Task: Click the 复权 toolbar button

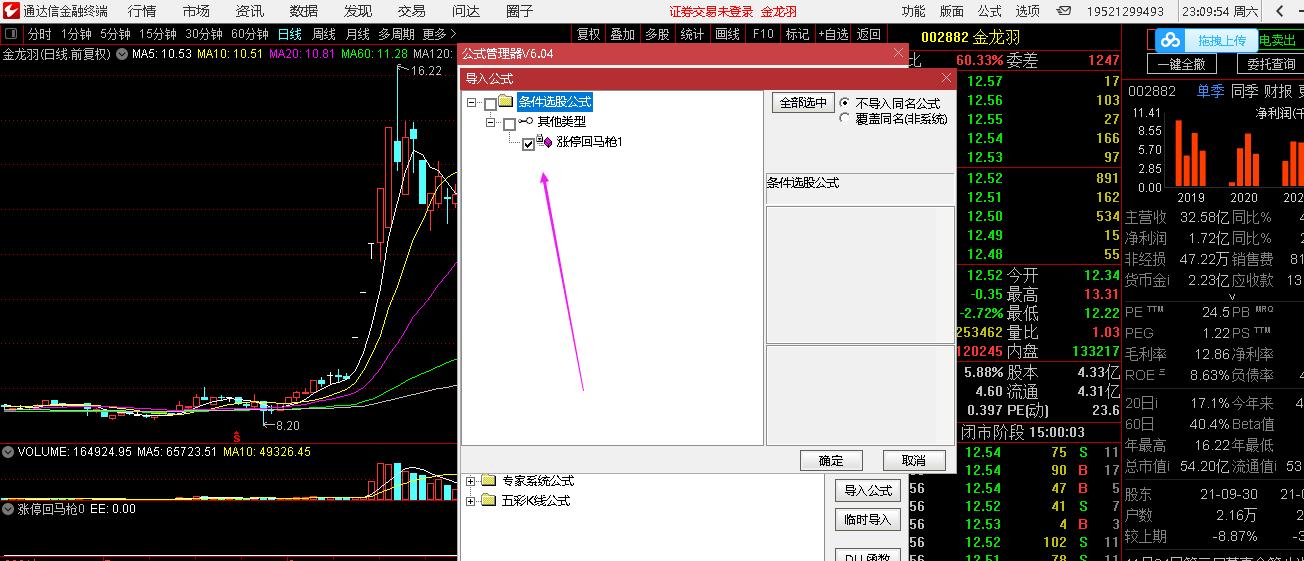Action: pos(589,34)
